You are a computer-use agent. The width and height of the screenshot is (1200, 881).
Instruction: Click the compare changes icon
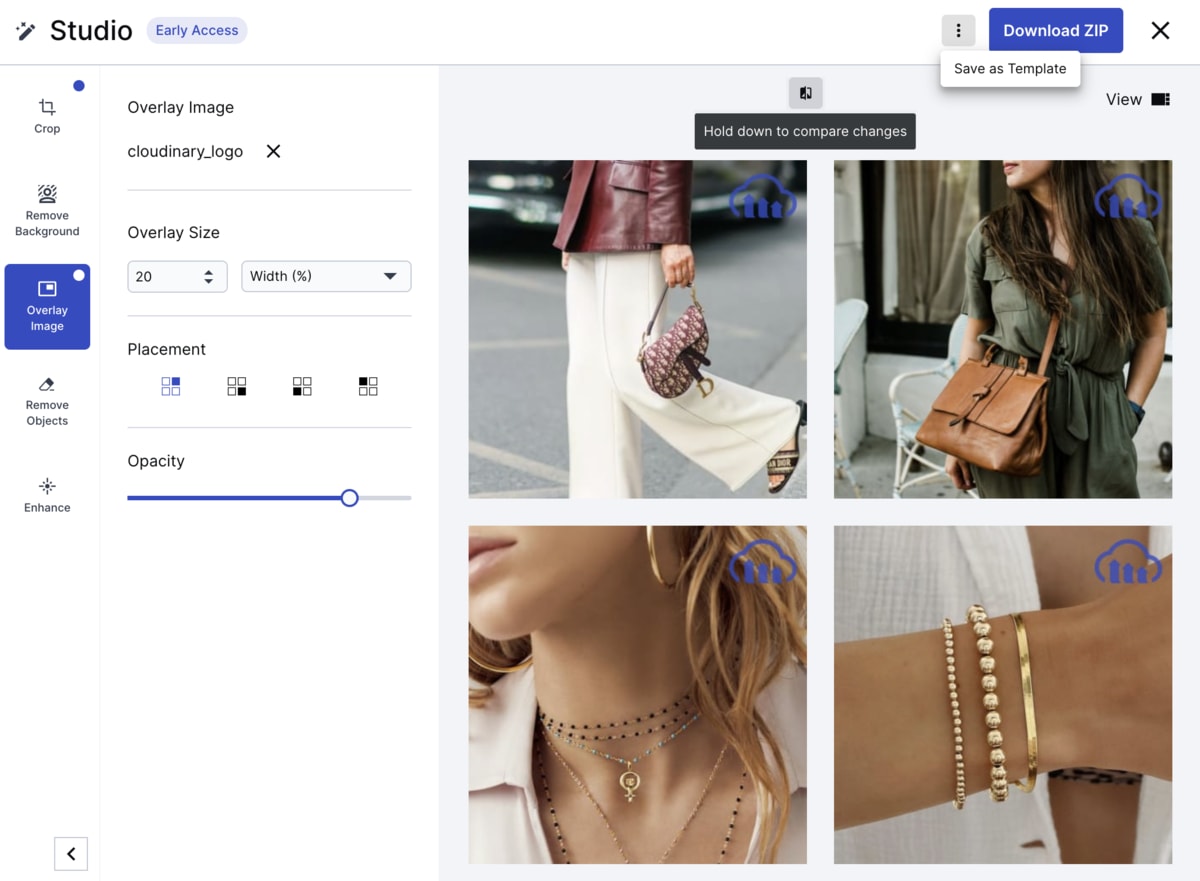[805, 93]
